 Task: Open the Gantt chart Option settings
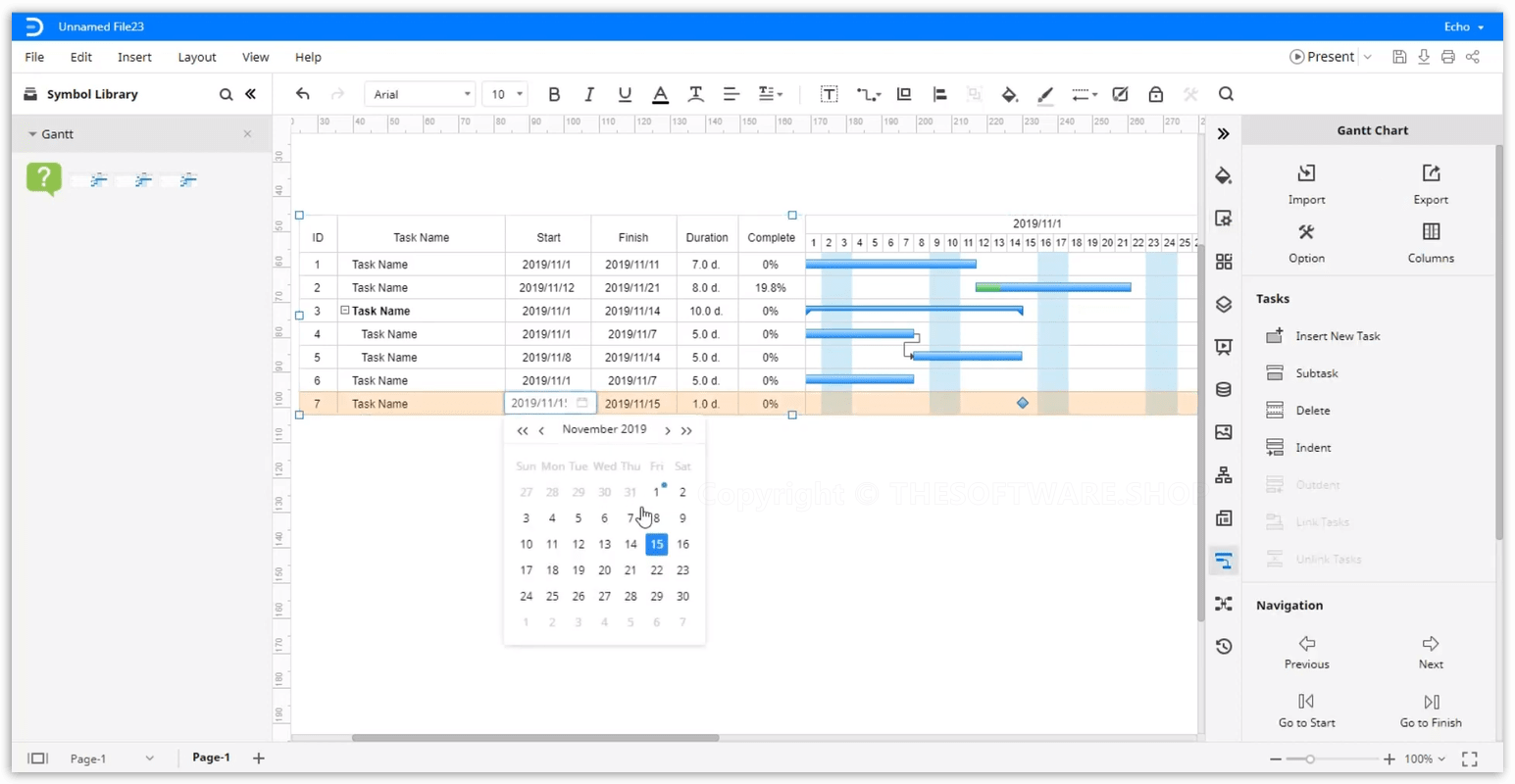pos(1306,242)
